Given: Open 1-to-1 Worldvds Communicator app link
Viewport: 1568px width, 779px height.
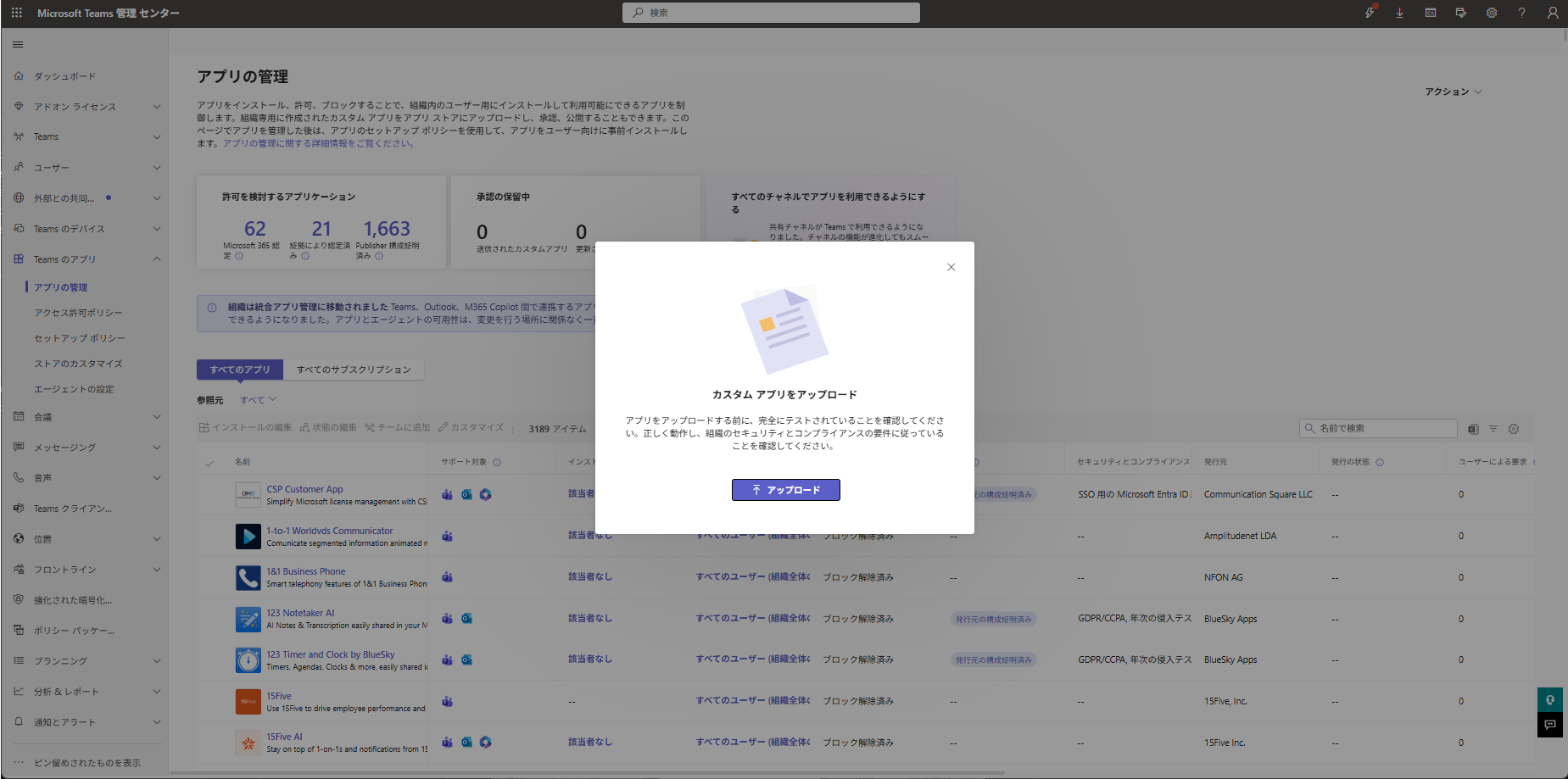Looking at the screenshot, I should 330,531.
